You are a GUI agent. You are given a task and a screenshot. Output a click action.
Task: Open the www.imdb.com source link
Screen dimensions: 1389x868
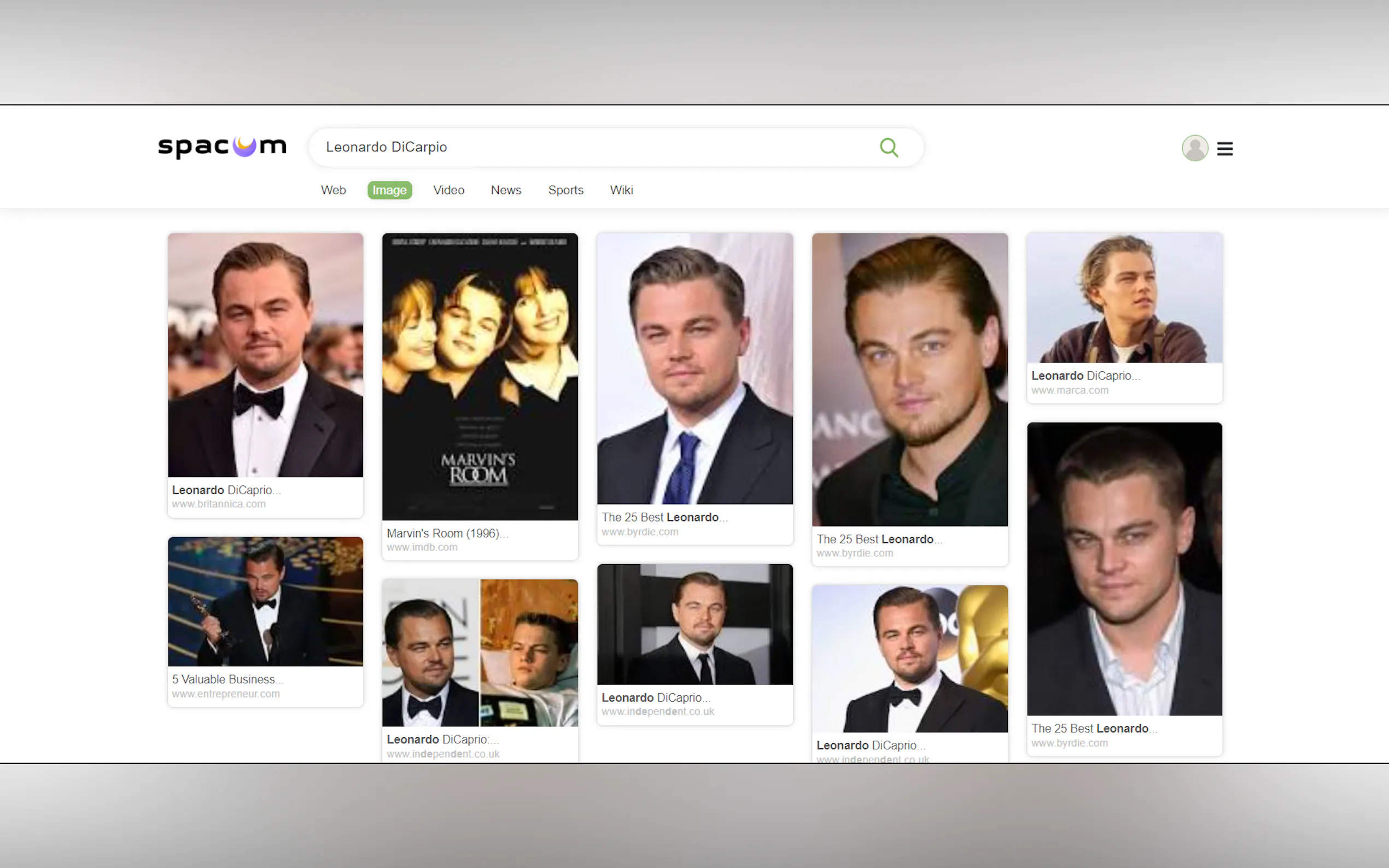pyautogui.click(x=422, y=548)
